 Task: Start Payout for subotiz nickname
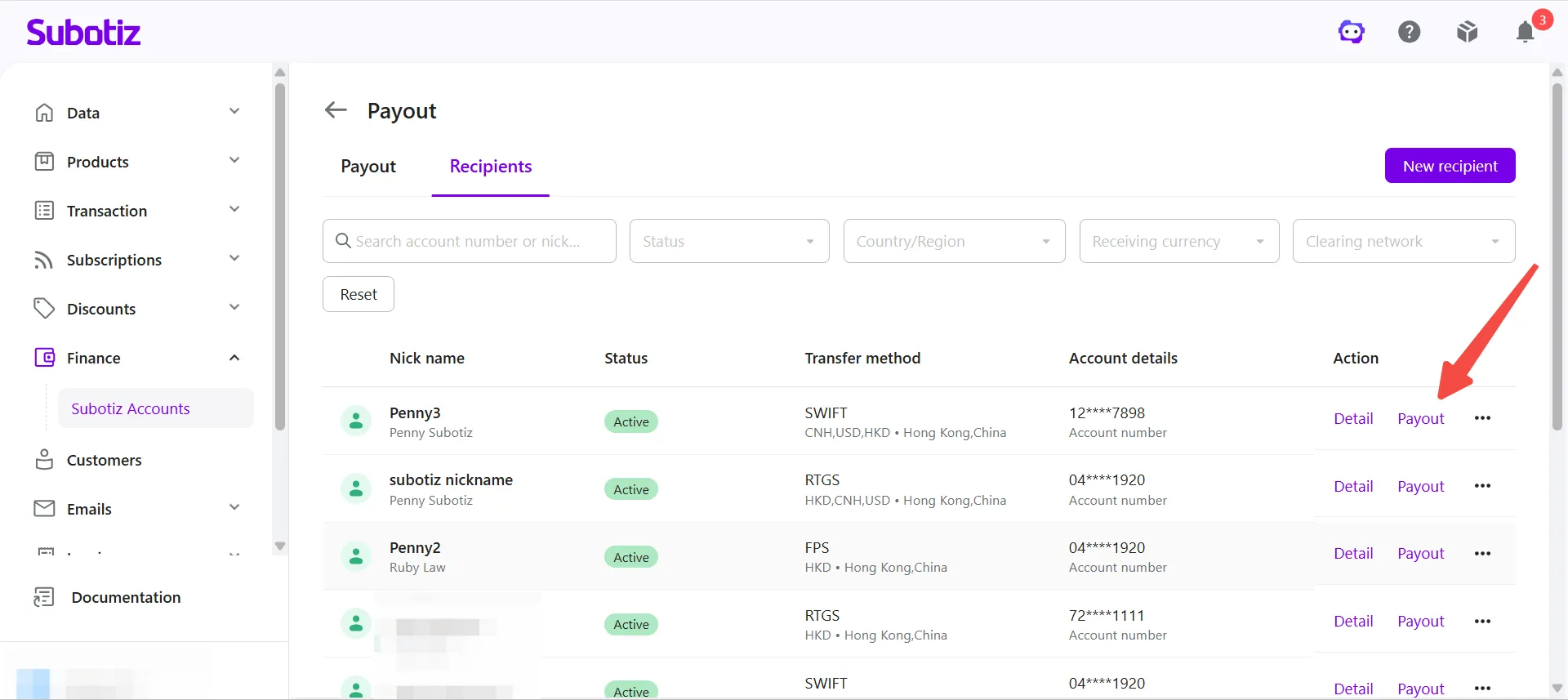[x=1420, y=486]
